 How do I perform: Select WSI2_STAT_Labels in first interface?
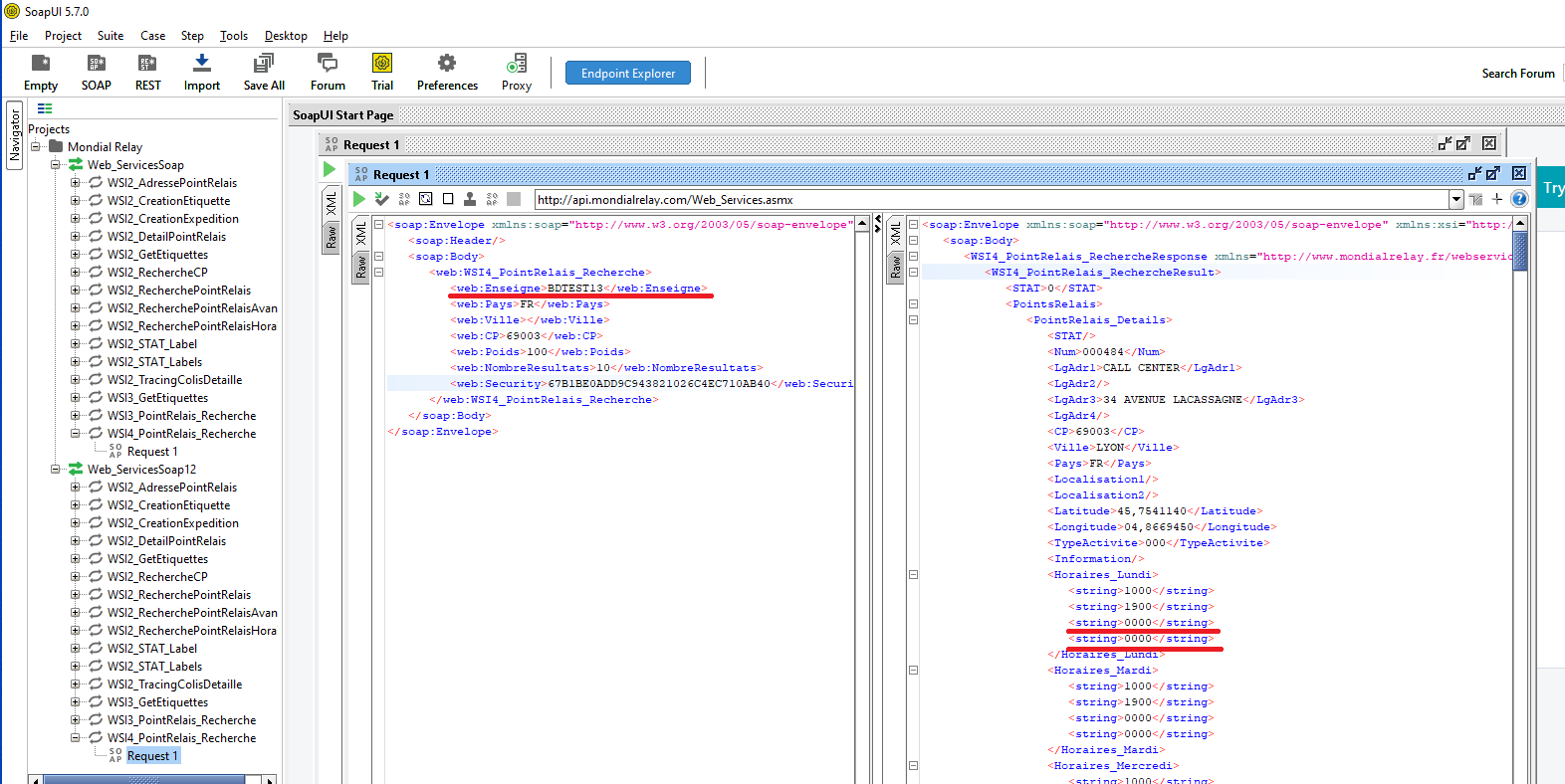(x=154, y=361)
